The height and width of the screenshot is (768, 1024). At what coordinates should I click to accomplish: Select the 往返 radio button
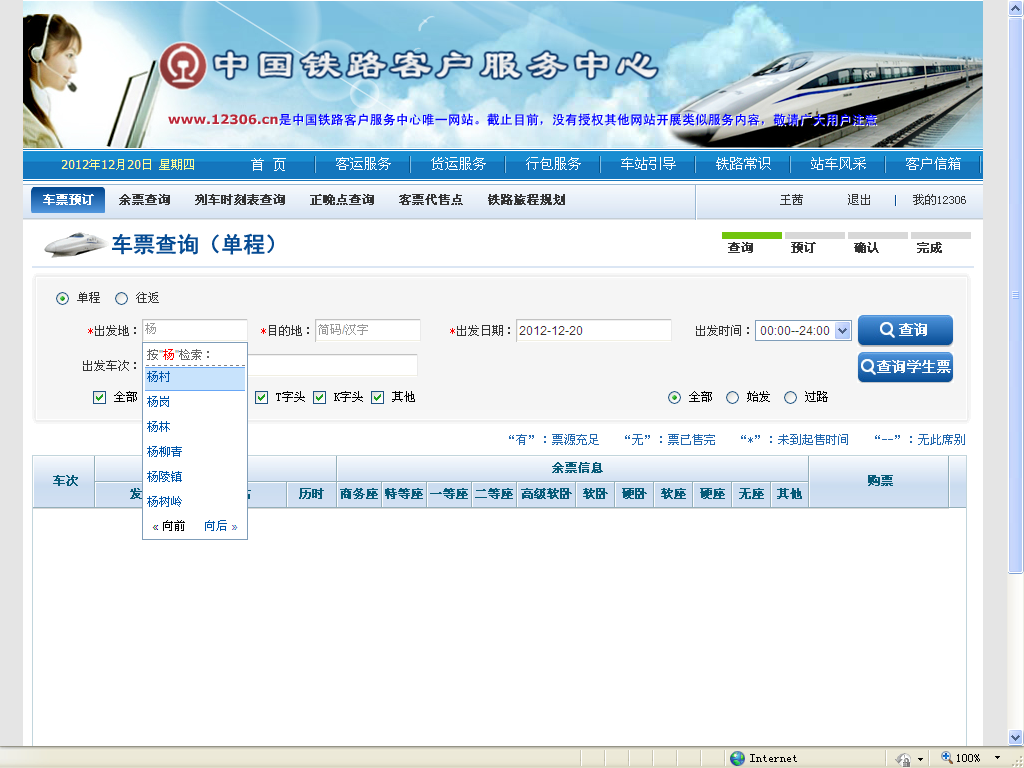[121, 298]
